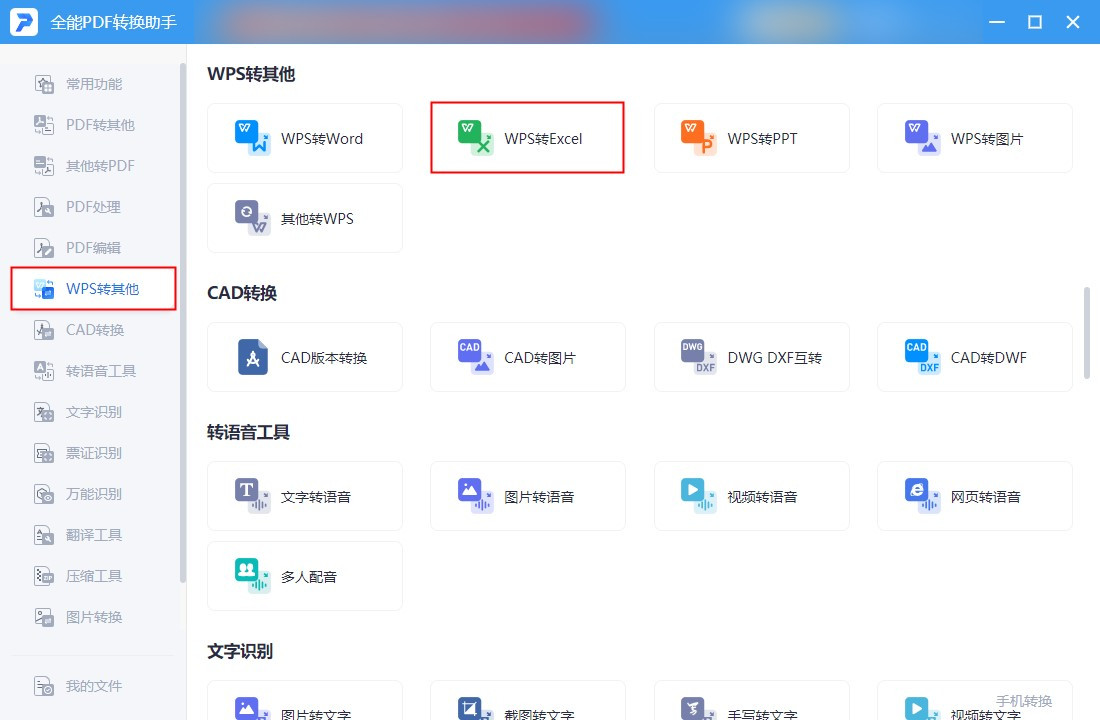
Task: Click the WPS转Word icon
Action: coord(253,138)
